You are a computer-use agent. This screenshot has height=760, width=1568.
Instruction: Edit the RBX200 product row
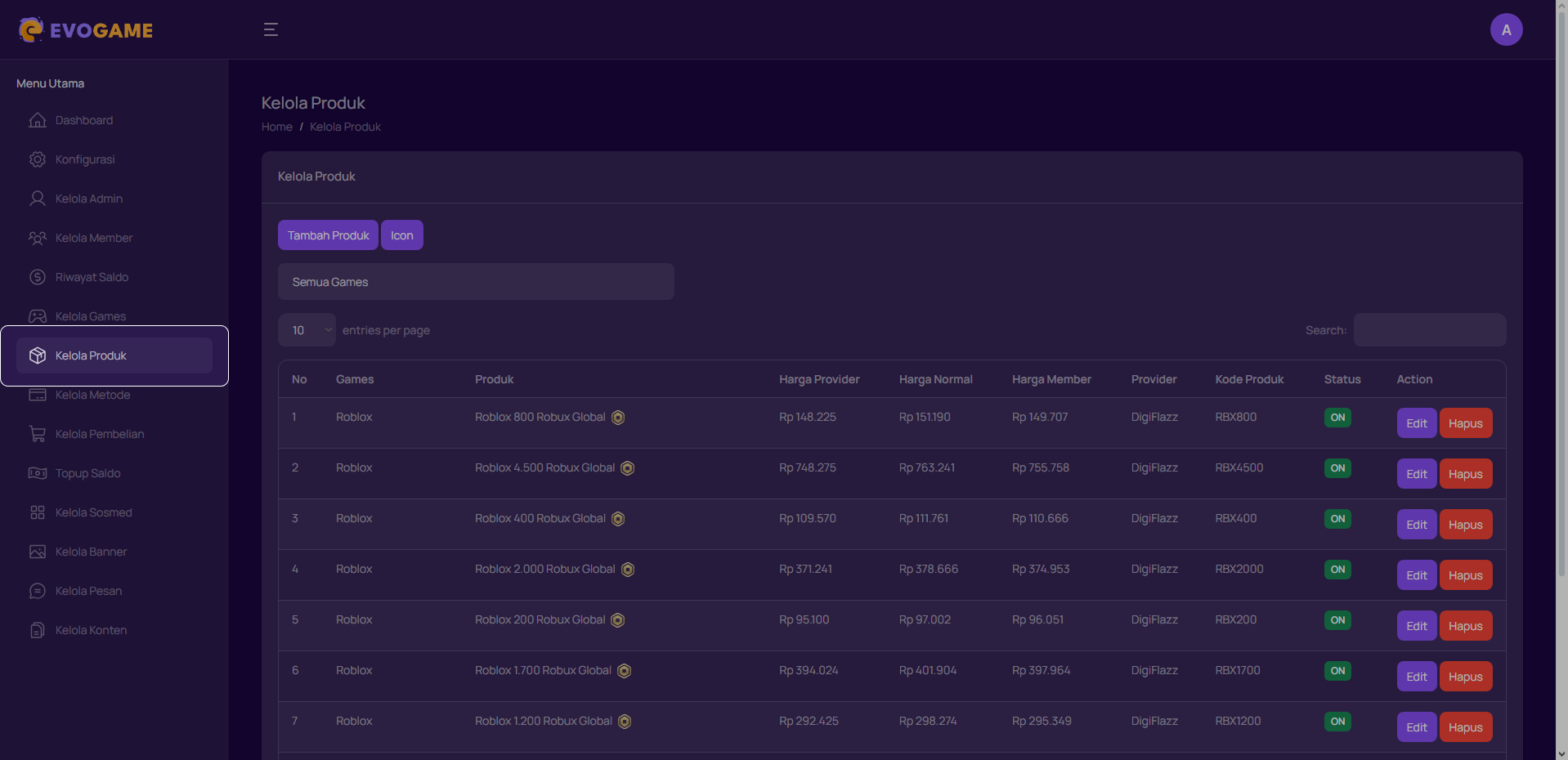[1417, 626]
